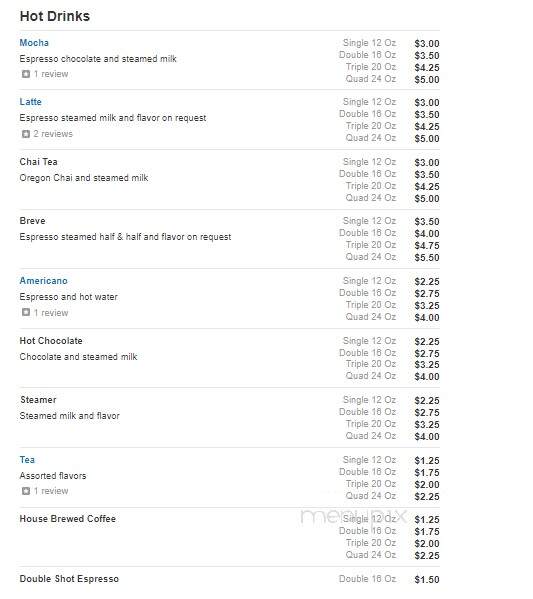Select the Hot Chocolate item title

click(x=51, y=341)
